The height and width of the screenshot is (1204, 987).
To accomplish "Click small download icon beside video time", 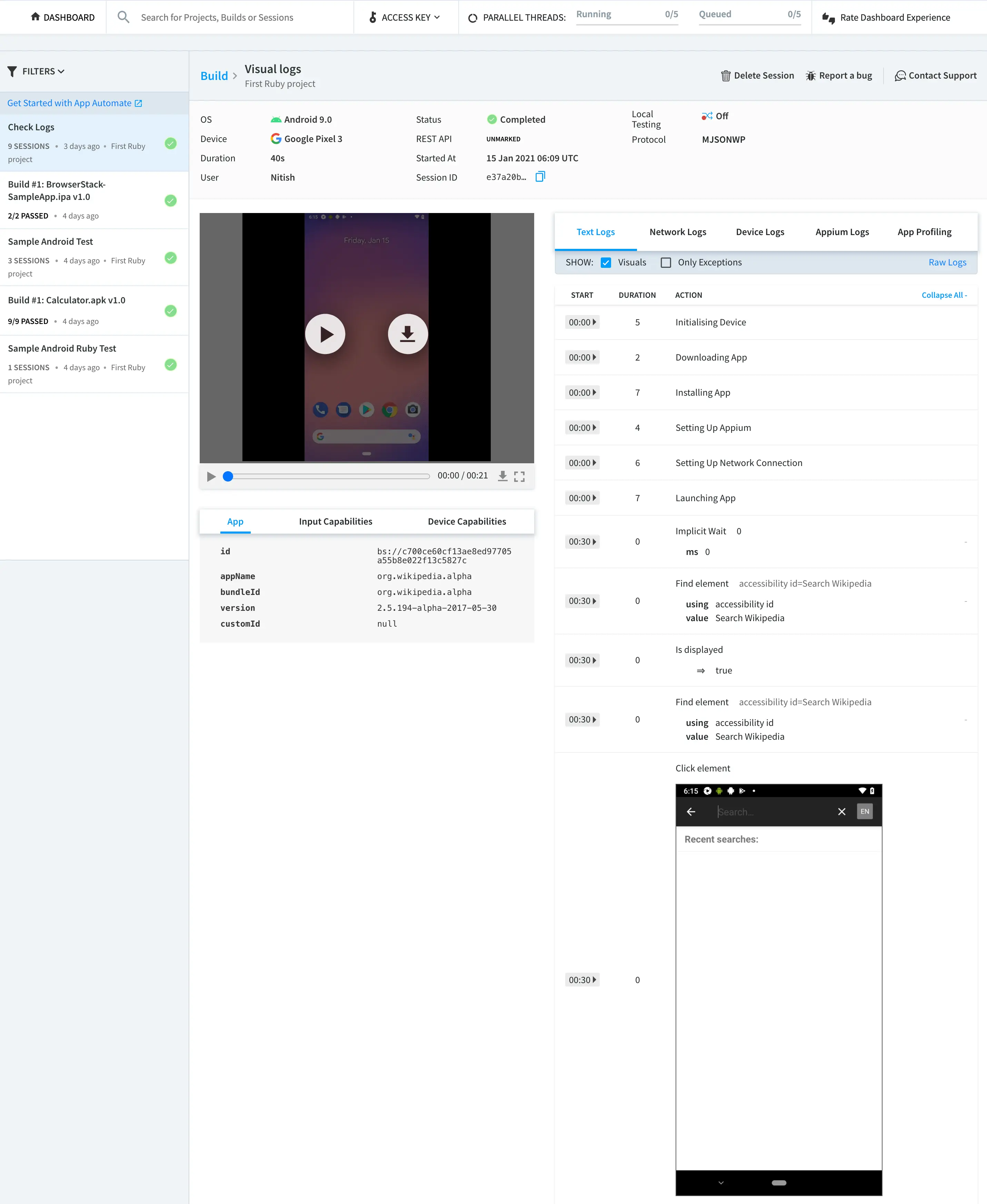I will click(x=502, y=476).
